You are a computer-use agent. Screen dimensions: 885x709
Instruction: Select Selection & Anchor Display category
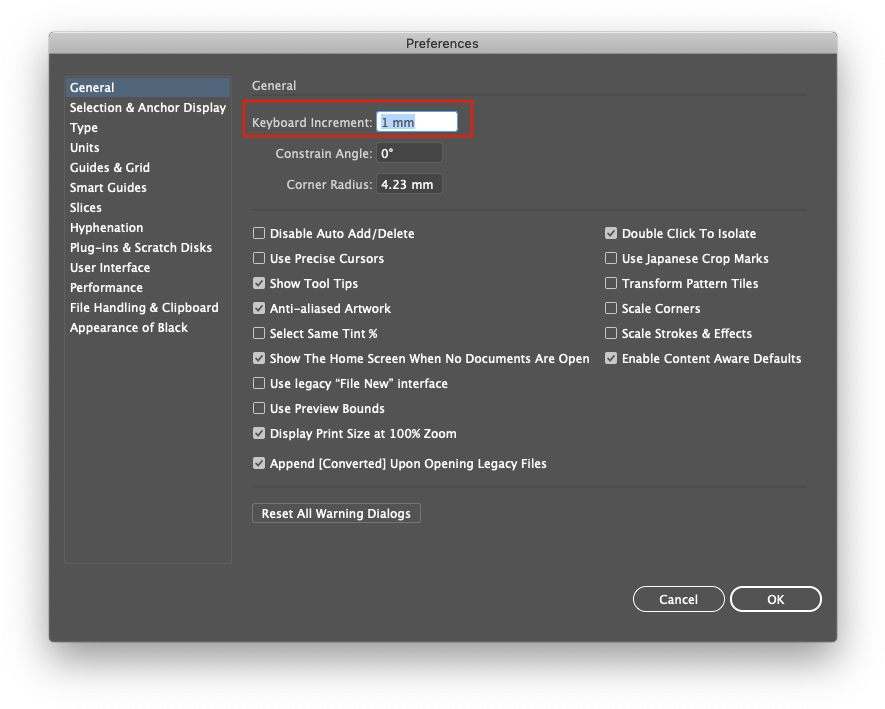[x=147, y=107]
